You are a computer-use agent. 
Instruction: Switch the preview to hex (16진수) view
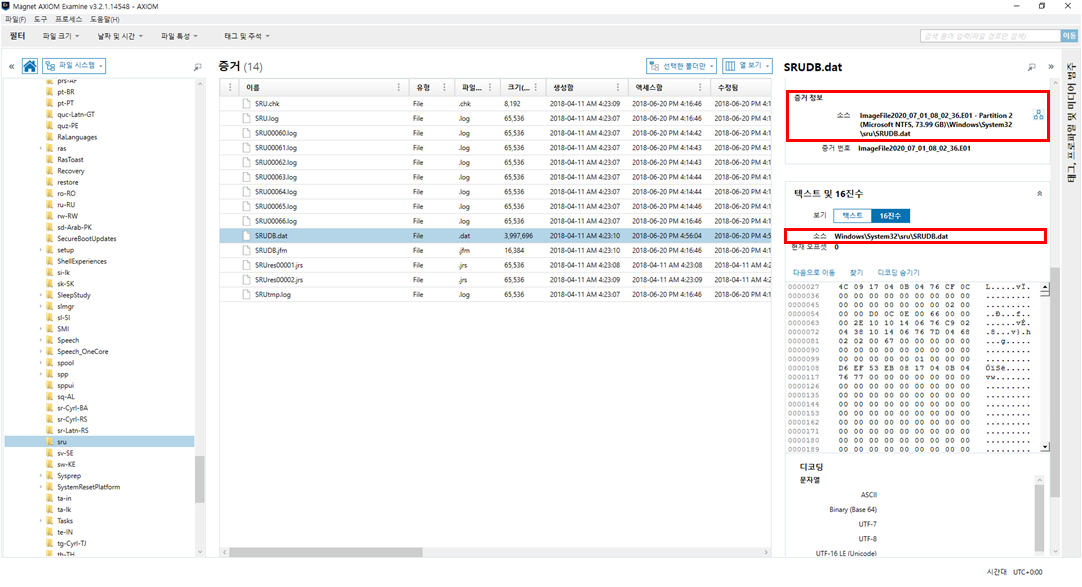coord(889,215)
